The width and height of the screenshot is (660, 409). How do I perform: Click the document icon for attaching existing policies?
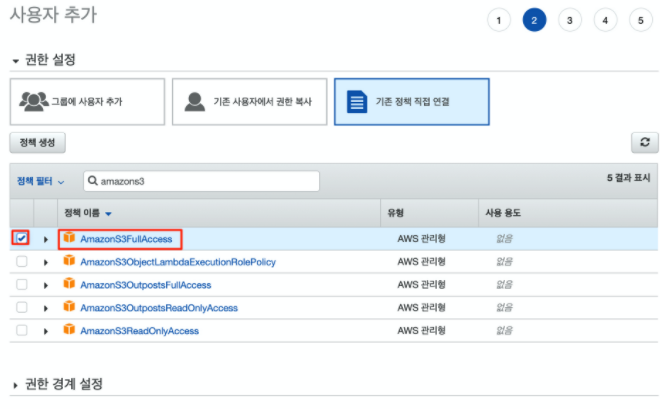click(357, 102)
